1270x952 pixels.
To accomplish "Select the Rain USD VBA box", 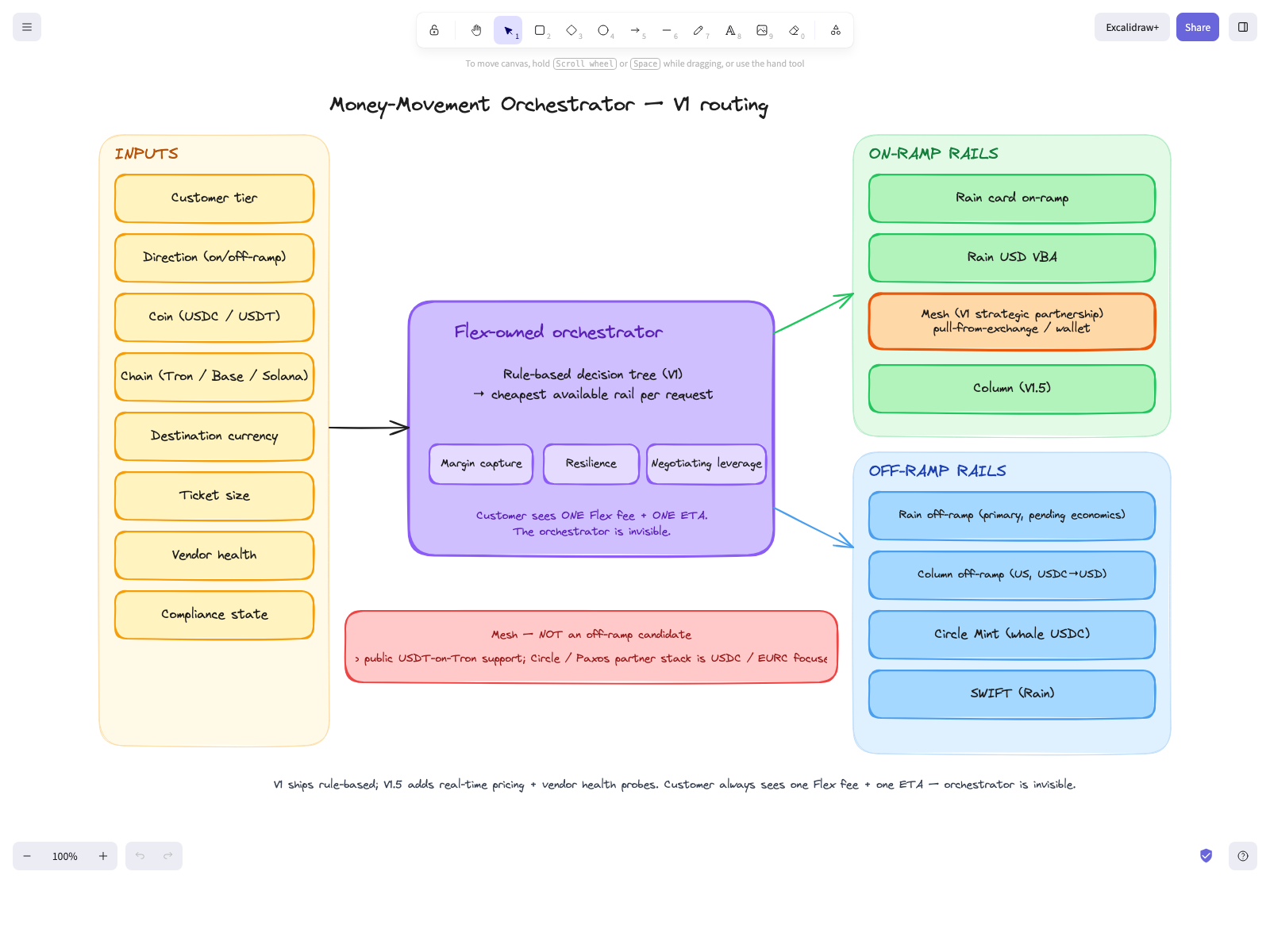I will point(1012,258).
